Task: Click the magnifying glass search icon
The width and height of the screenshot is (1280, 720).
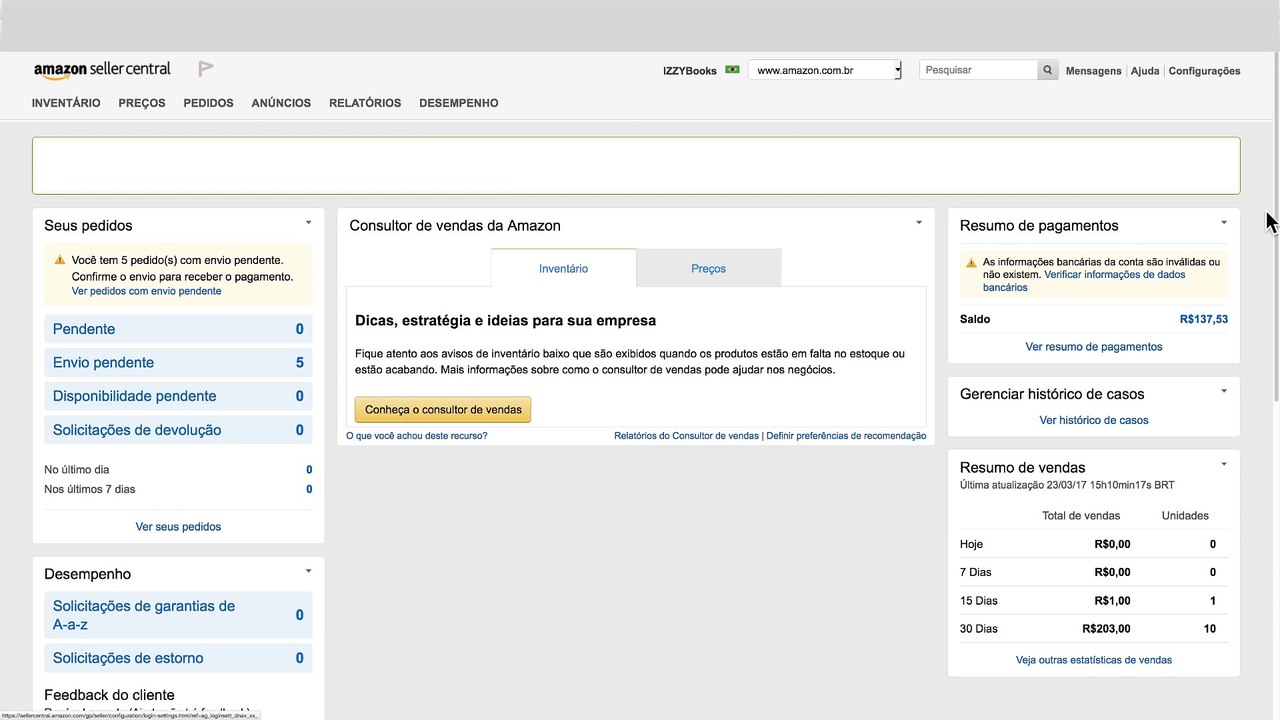Action: (x=1048, y=70)
